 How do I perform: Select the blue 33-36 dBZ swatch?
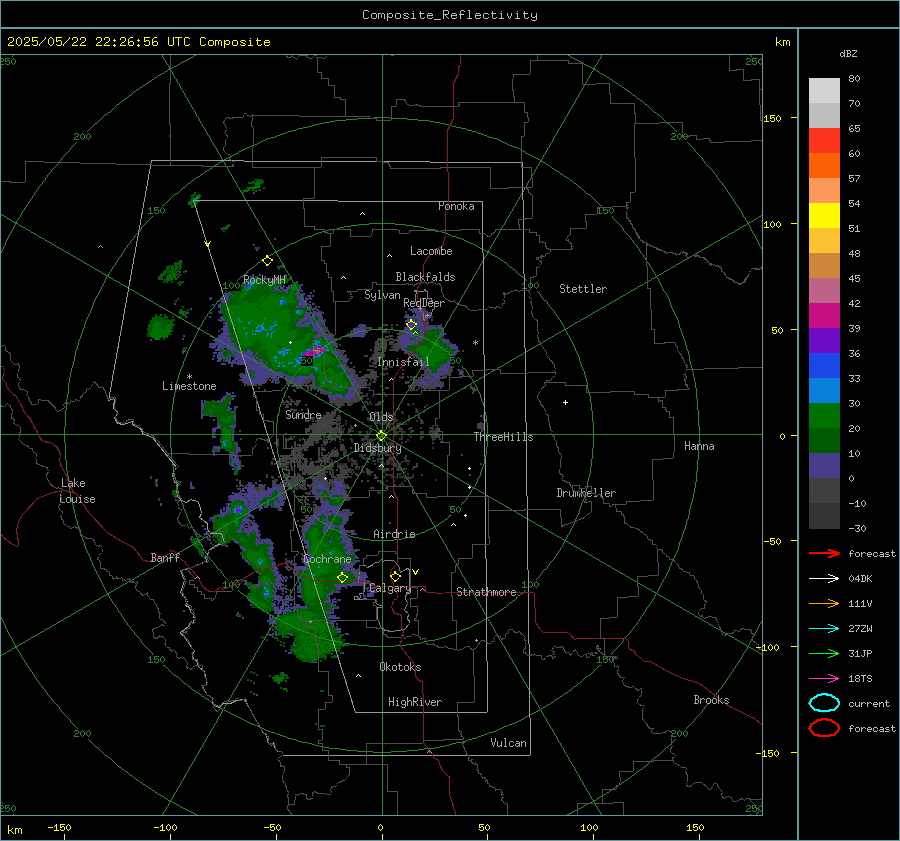coord(824,365)
